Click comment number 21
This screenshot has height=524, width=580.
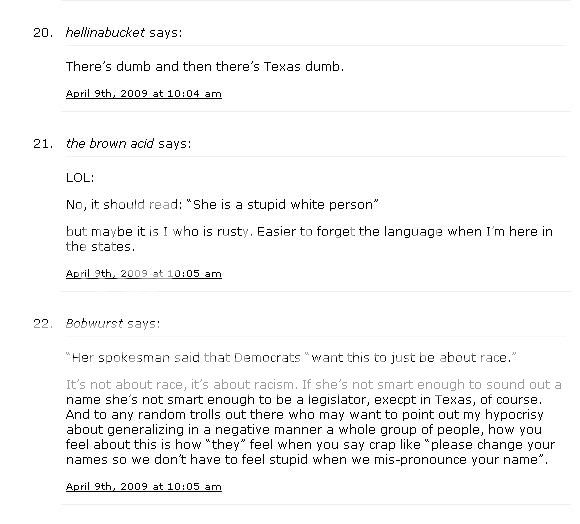(43, 143)
